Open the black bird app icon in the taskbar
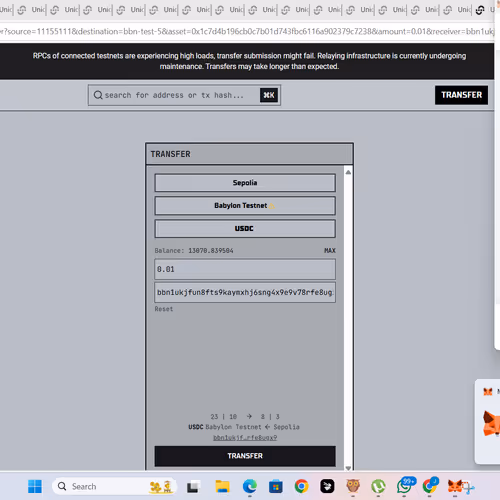 click(x=327, y=487)
